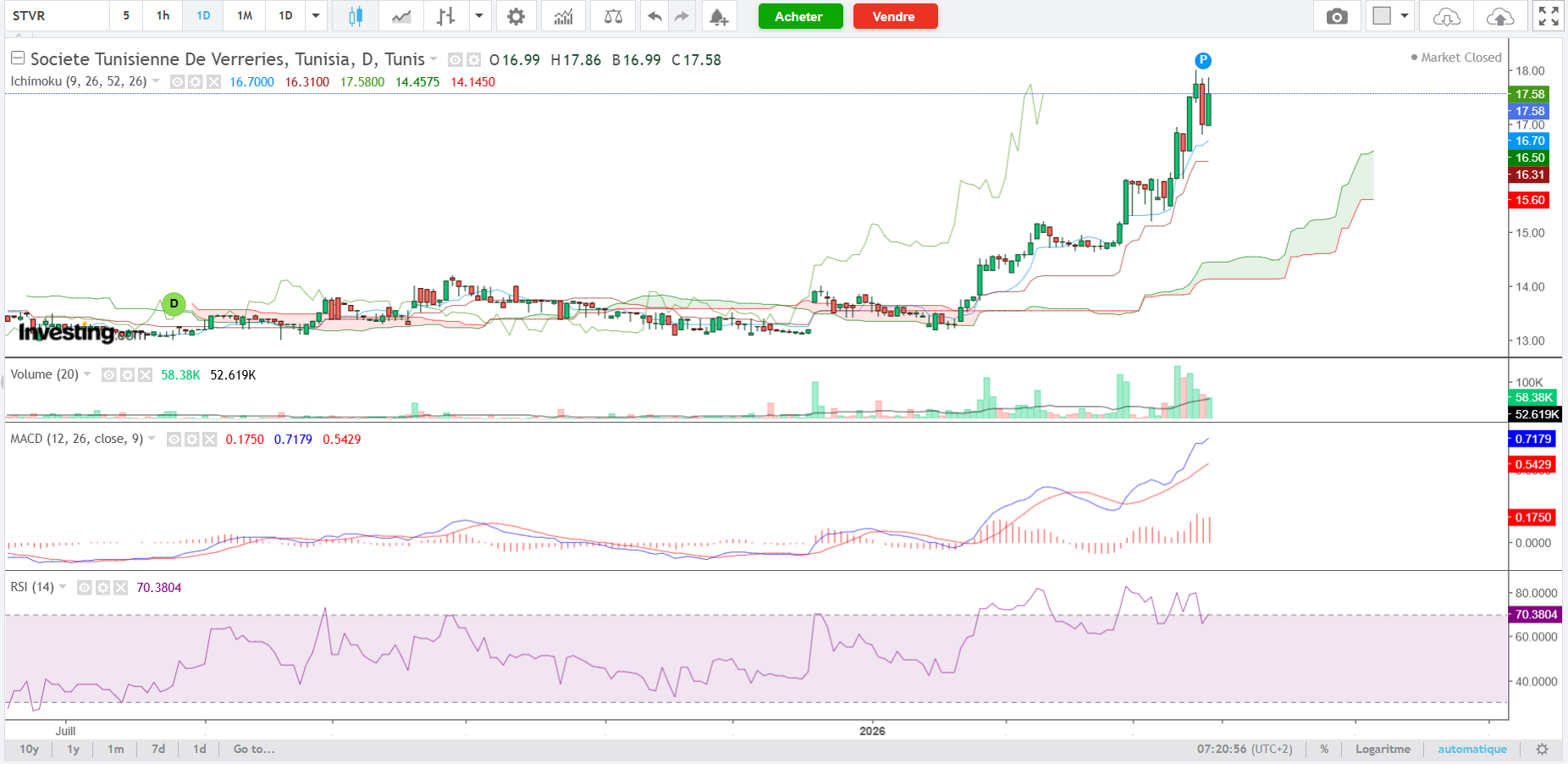Click the compare symbols scales icon

(x=613, y=16)
